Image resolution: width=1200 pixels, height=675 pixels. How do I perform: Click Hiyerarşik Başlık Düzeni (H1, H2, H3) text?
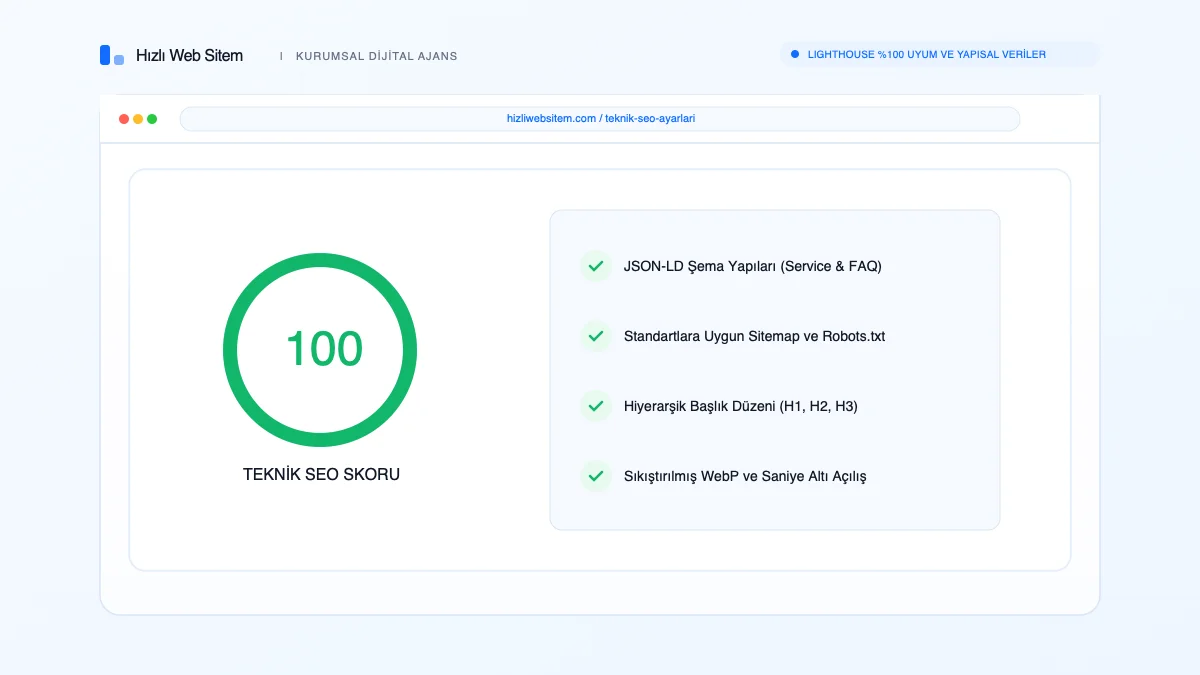[x=741, y=406]
